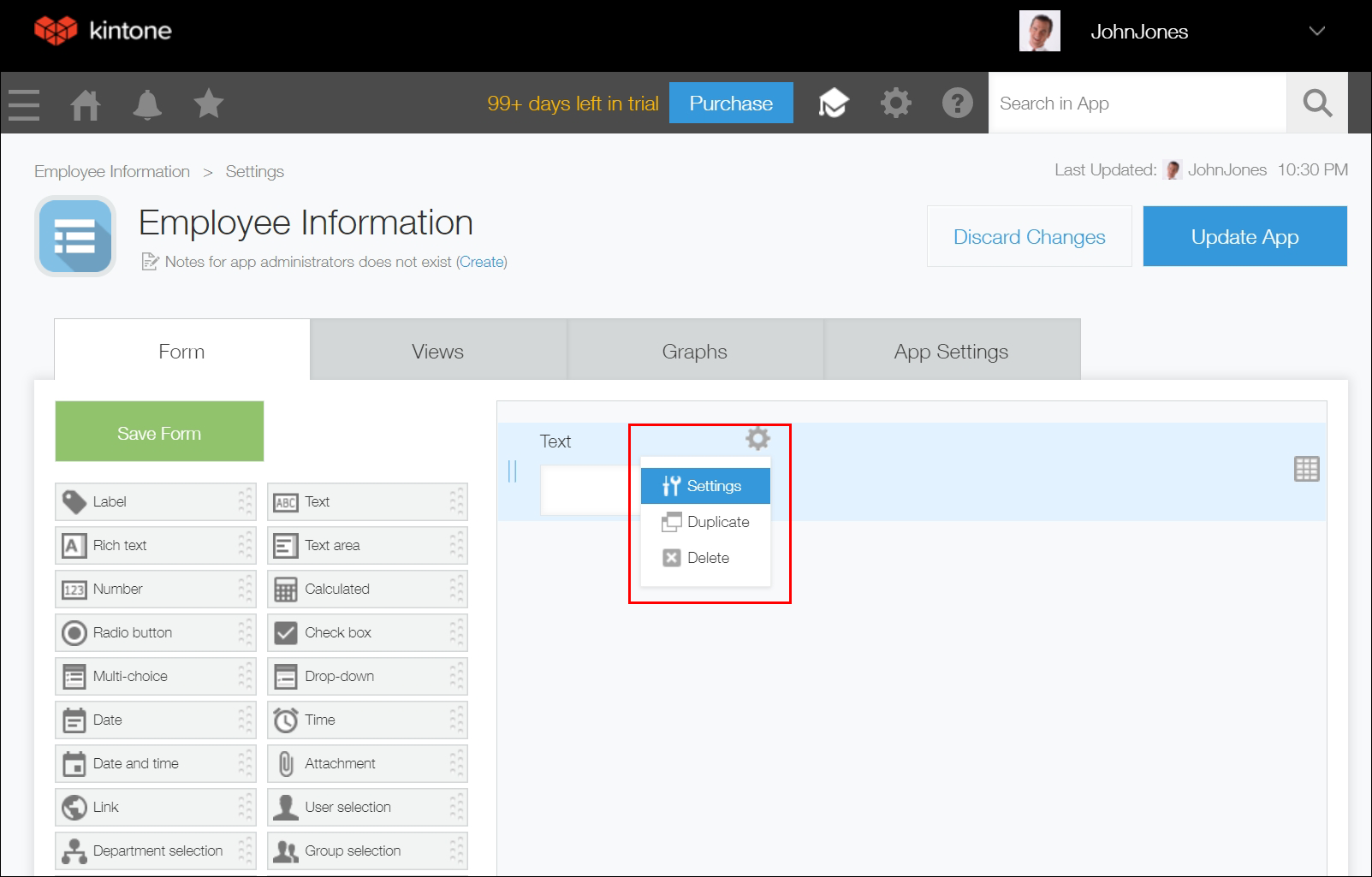Open the Help question mark icon
Viewport: 1372px width, 877px height.
(x=957, y=103)
